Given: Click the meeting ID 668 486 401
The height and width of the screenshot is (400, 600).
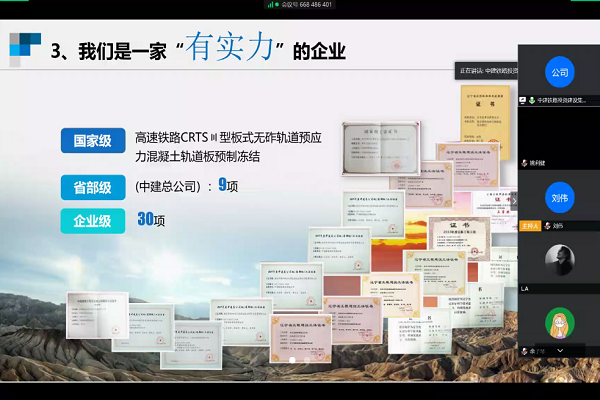Looking at the screenshot, I should pyautogui.click(x=310, y=4).
